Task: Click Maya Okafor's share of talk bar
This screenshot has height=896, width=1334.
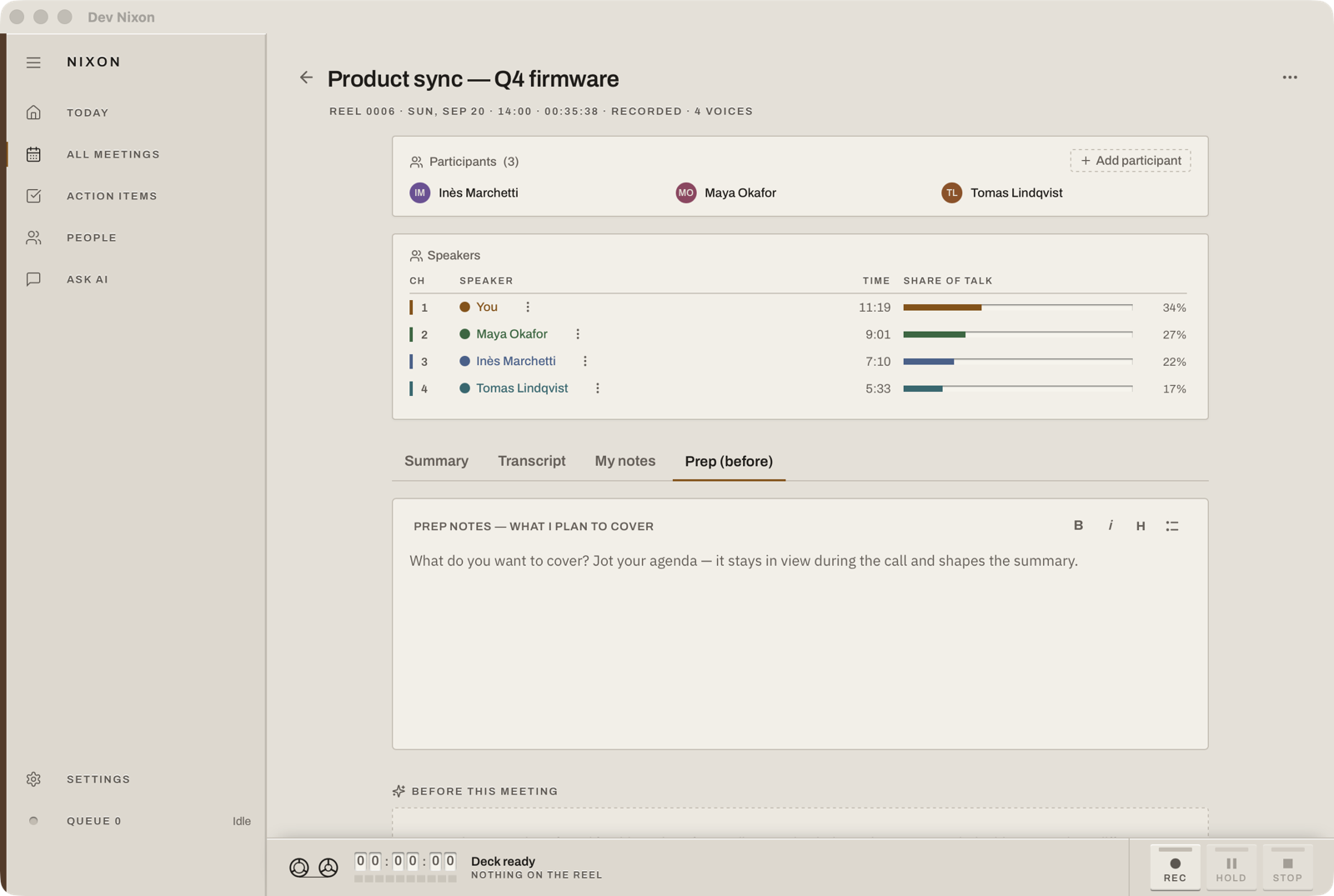Action: coord(1018,334)
